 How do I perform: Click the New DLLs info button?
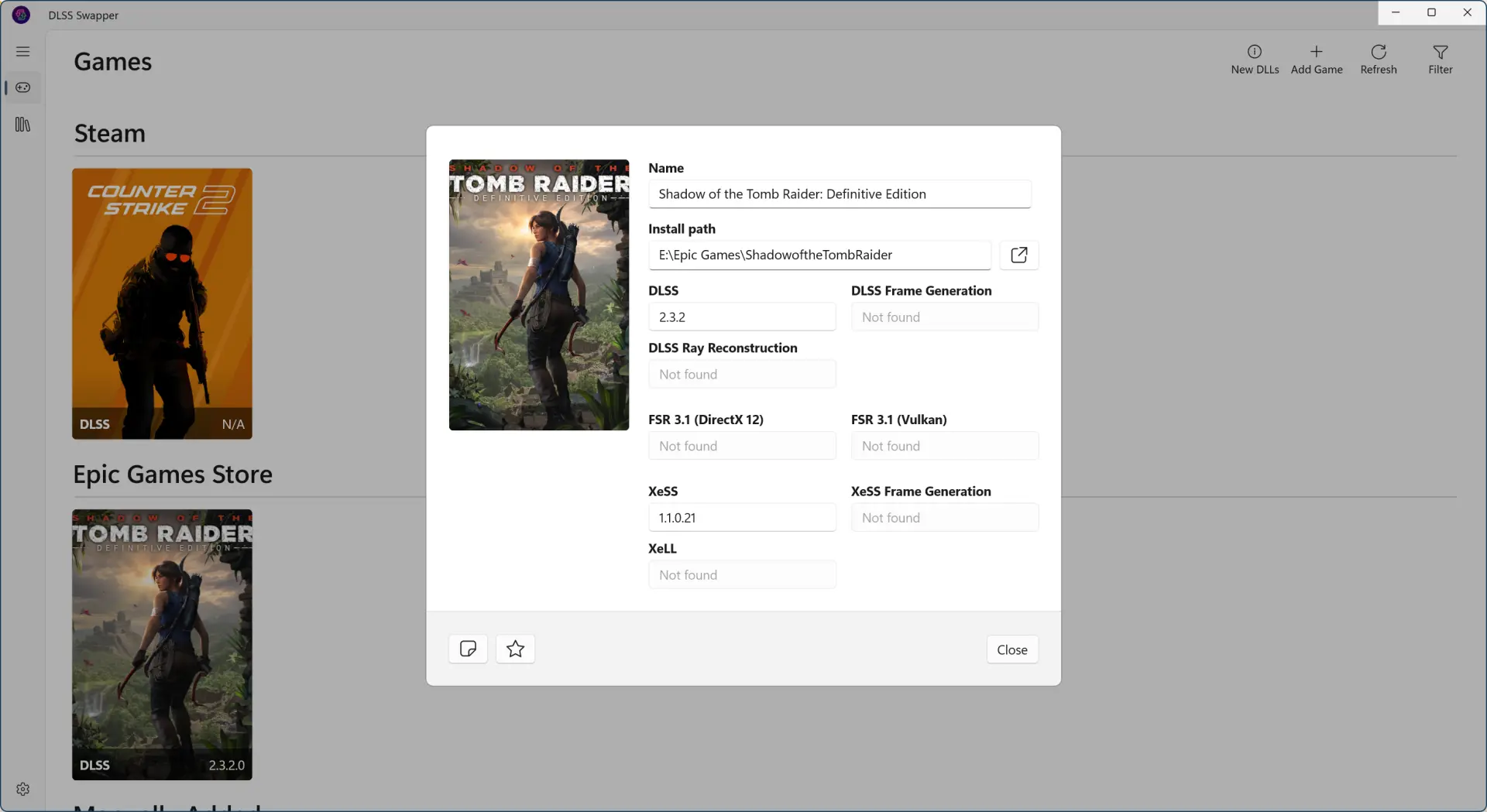(x=1255, y=60)
